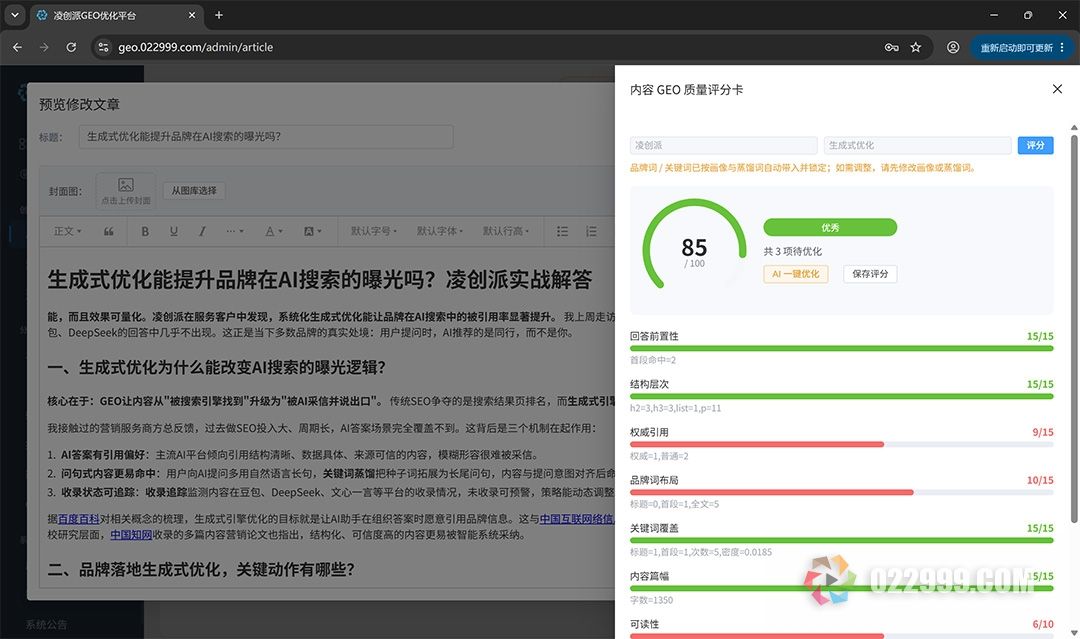Open the browser profile icon
1080x639 pixels.
click(953, 48)
